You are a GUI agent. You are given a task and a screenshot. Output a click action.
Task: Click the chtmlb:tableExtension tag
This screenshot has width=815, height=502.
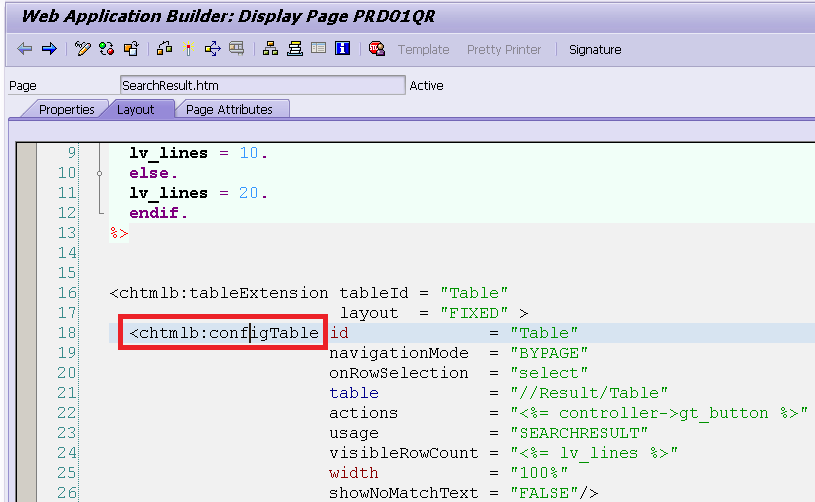pos(219,293)
